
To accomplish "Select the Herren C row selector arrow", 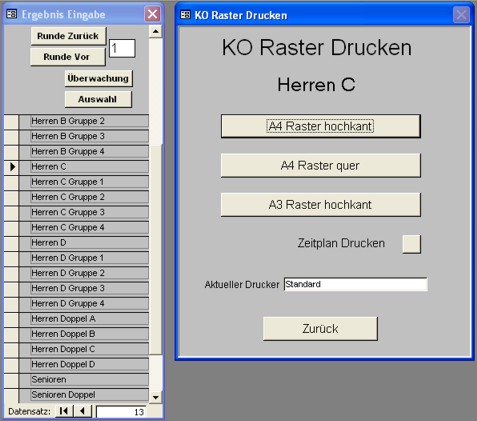I will (x=11, y=167).
